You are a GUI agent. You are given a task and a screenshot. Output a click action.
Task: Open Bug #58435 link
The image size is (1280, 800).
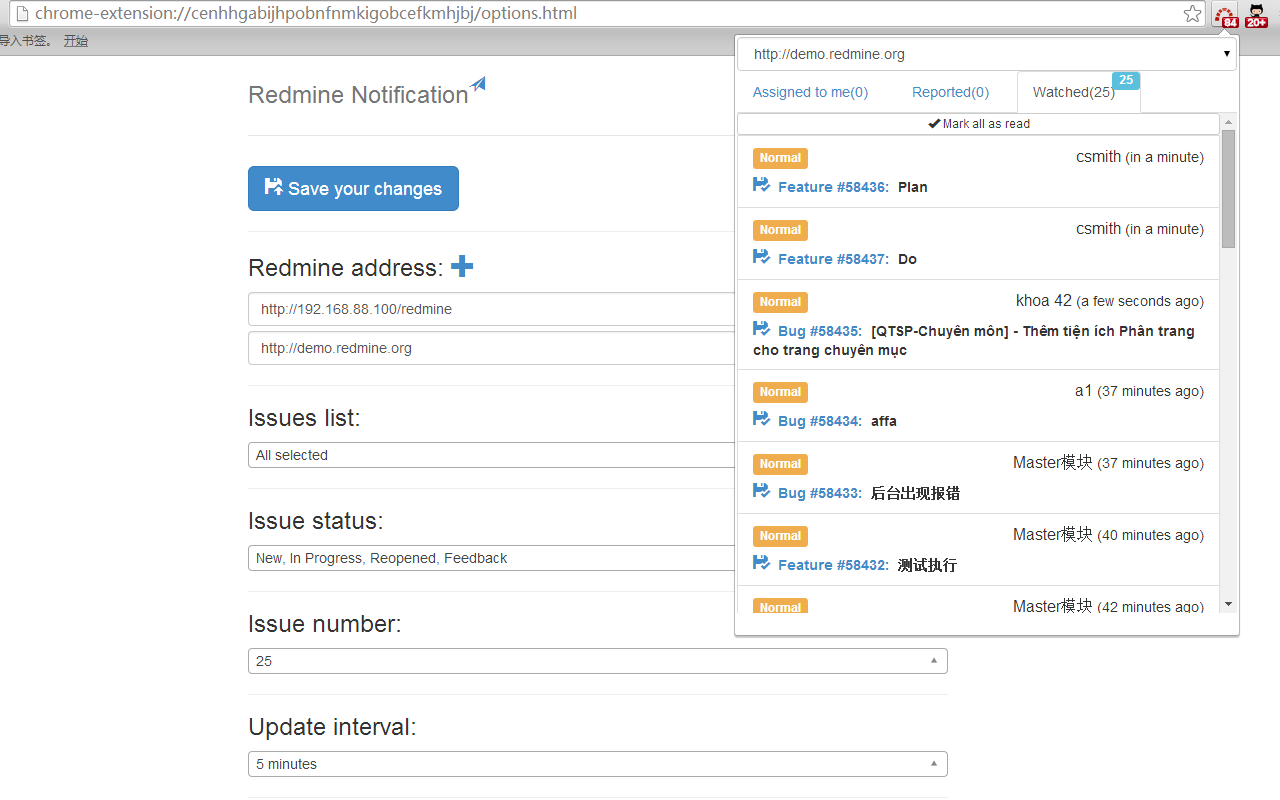coord(820,331)
